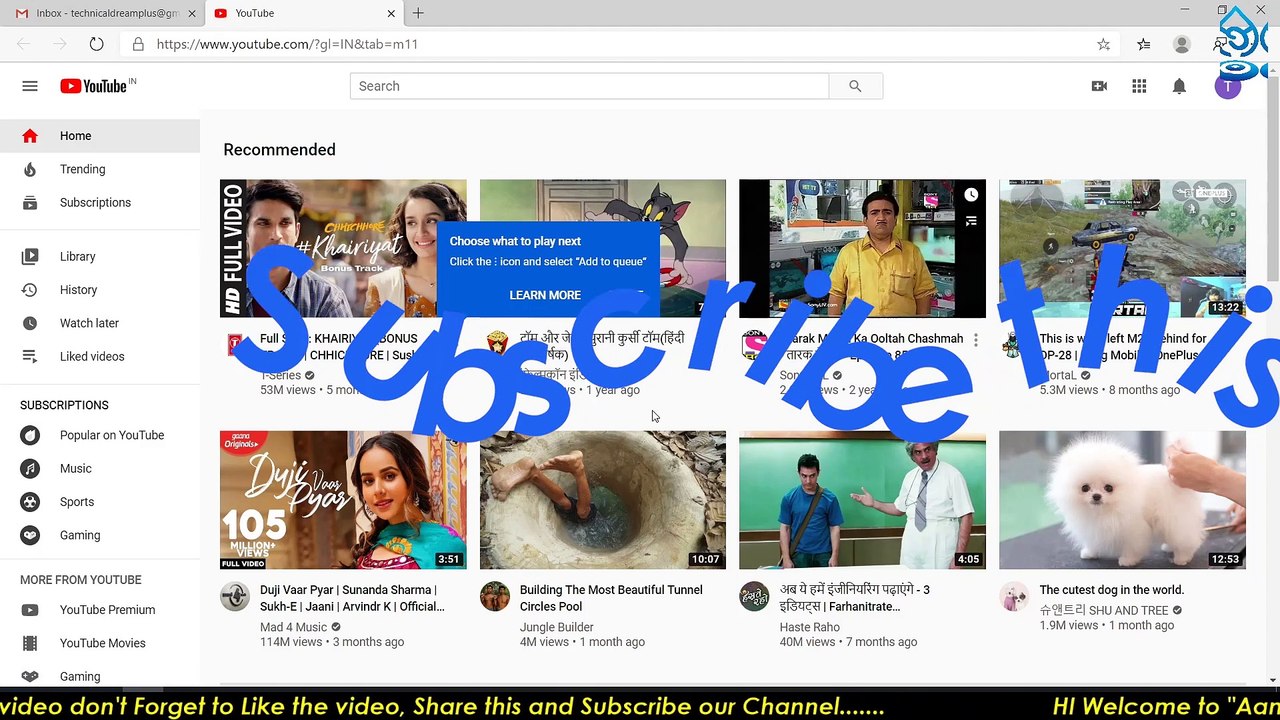Bookmark page with the star icon
Screen dimensions: 1280x720
1103,44
